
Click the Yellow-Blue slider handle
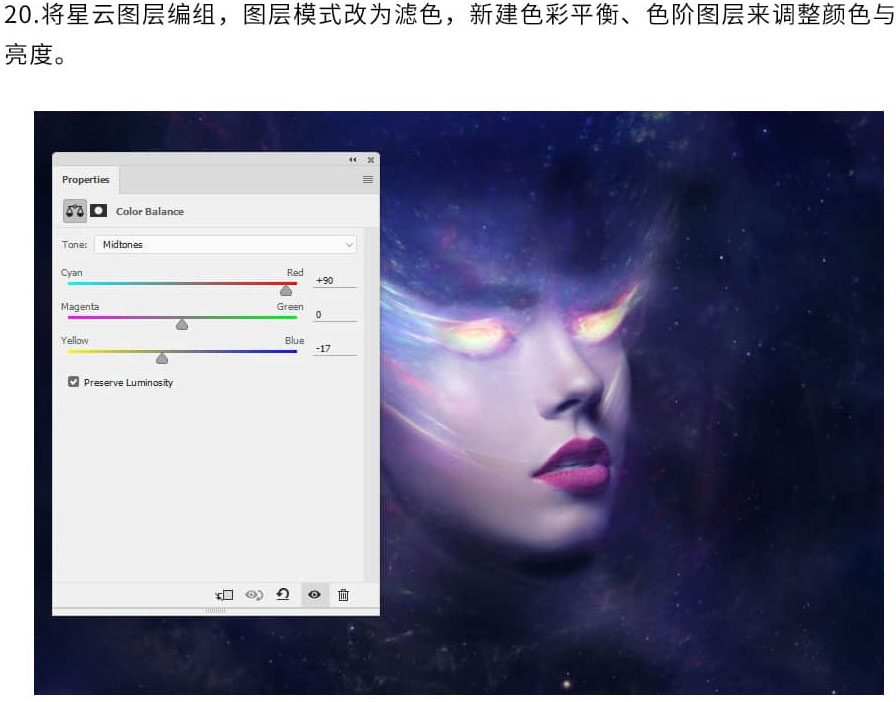[162, 358]
